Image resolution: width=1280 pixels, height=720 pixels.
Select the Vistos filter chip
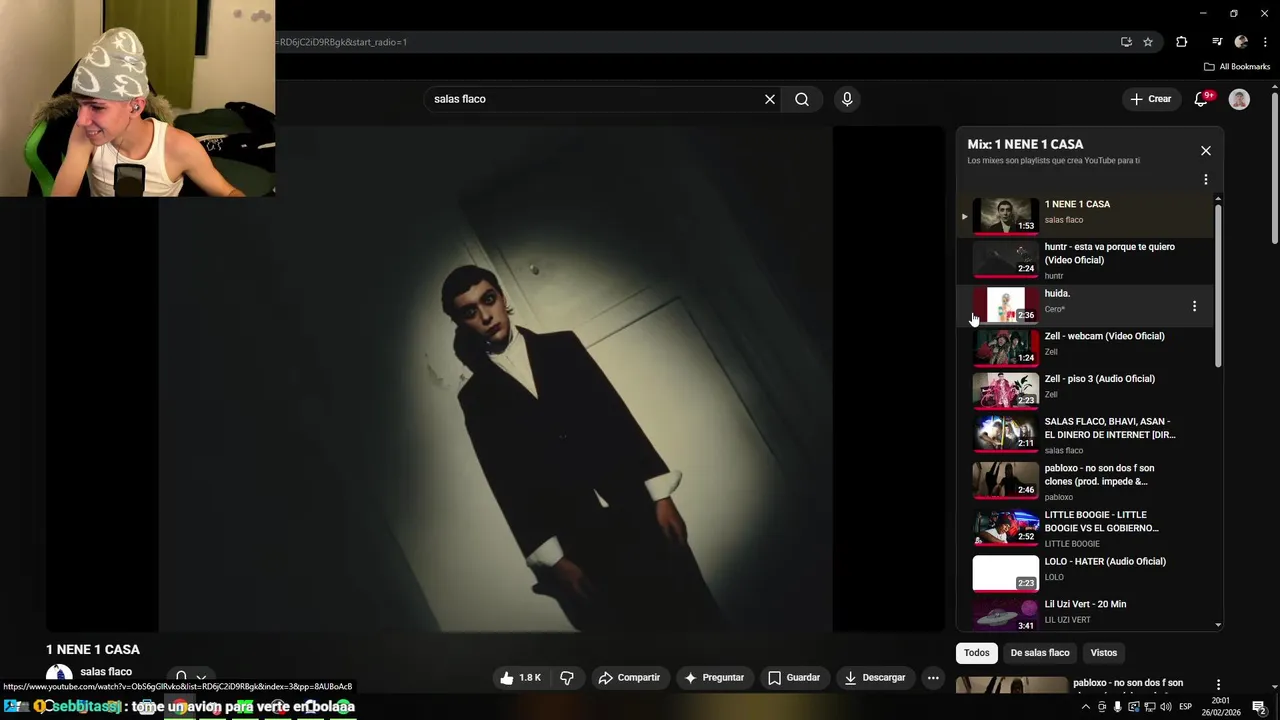coord(1104,653)
